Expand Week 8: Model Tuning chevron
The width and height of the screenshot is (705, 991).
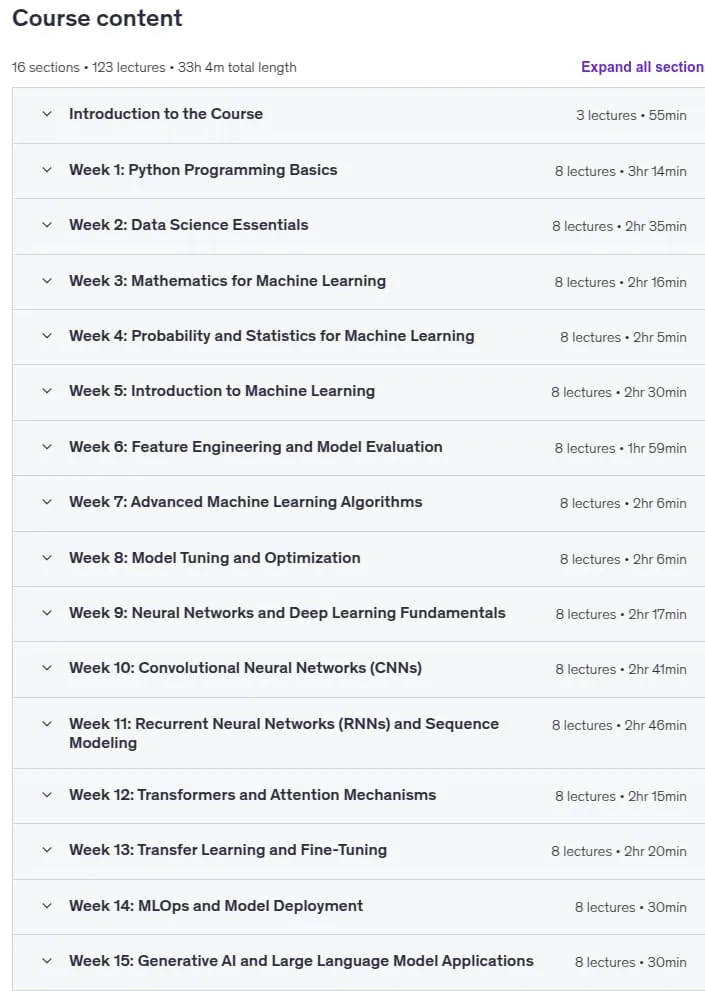pos(47,558)
